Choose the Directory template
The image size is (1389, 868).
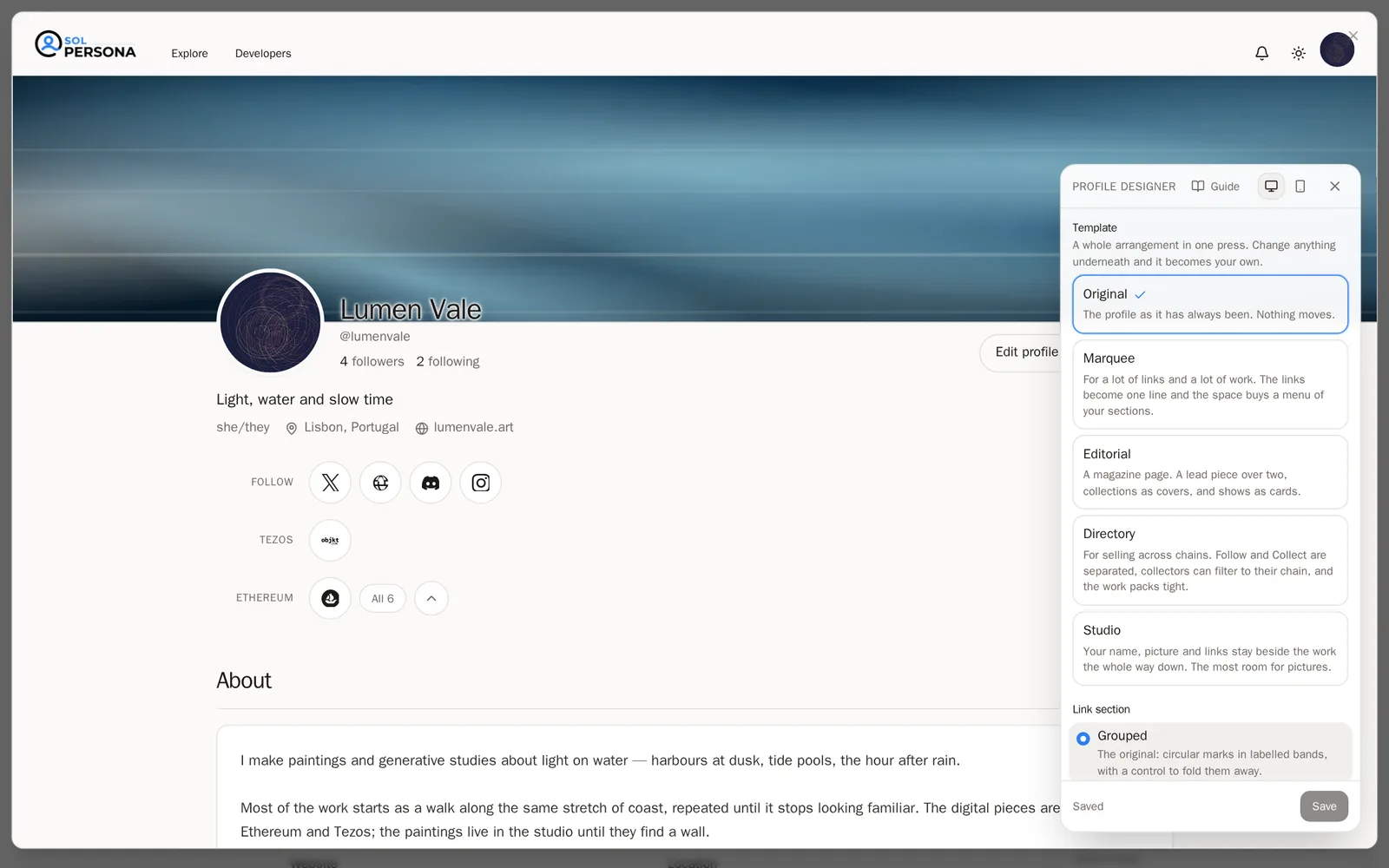pos(1210,560)
